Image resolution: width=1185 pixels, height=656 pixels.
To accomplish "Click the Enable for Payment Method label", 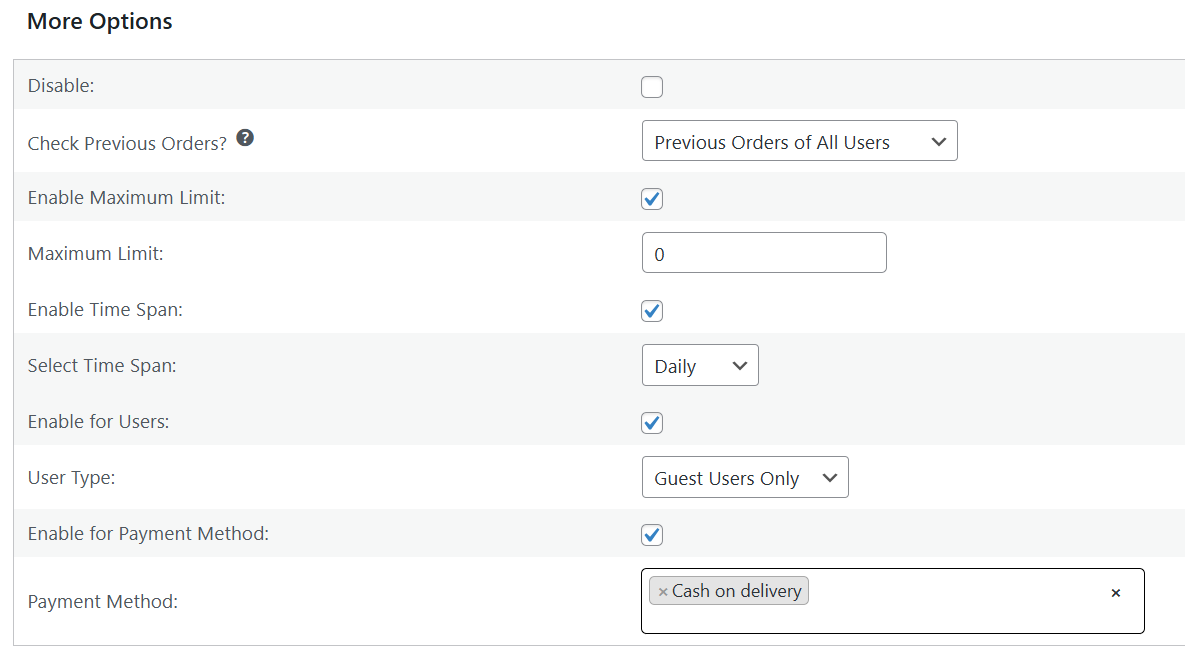I will click(148, 533).
